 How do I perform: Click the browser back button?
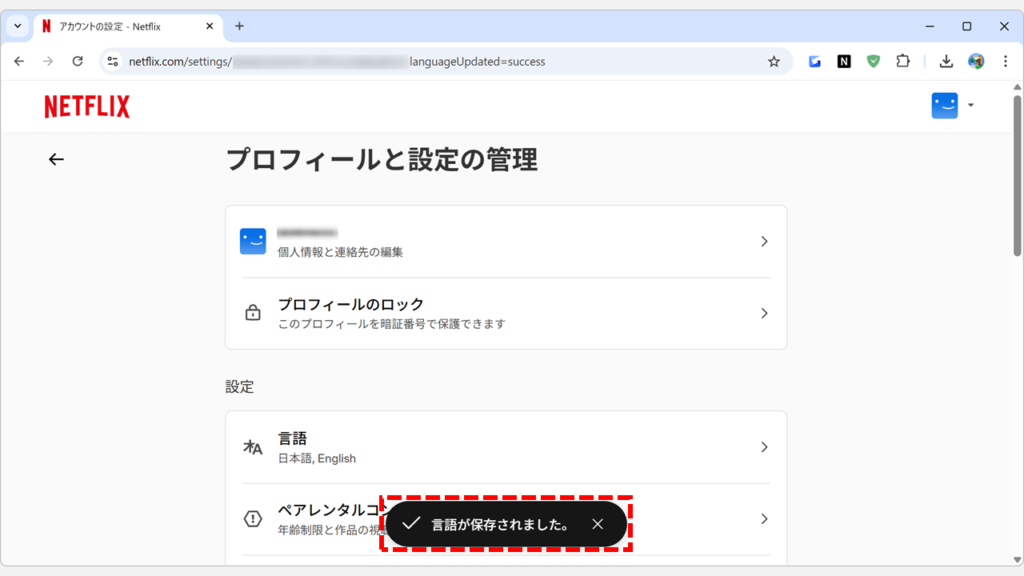tap(19, 61)
